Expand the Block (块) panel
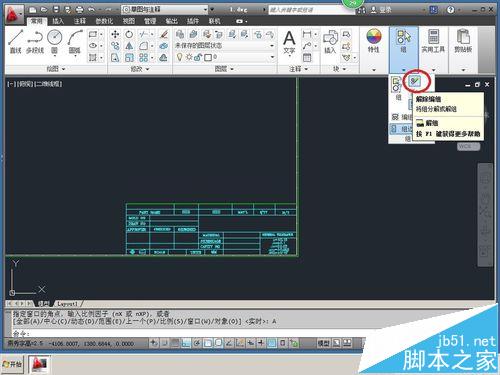 point(339,69)
